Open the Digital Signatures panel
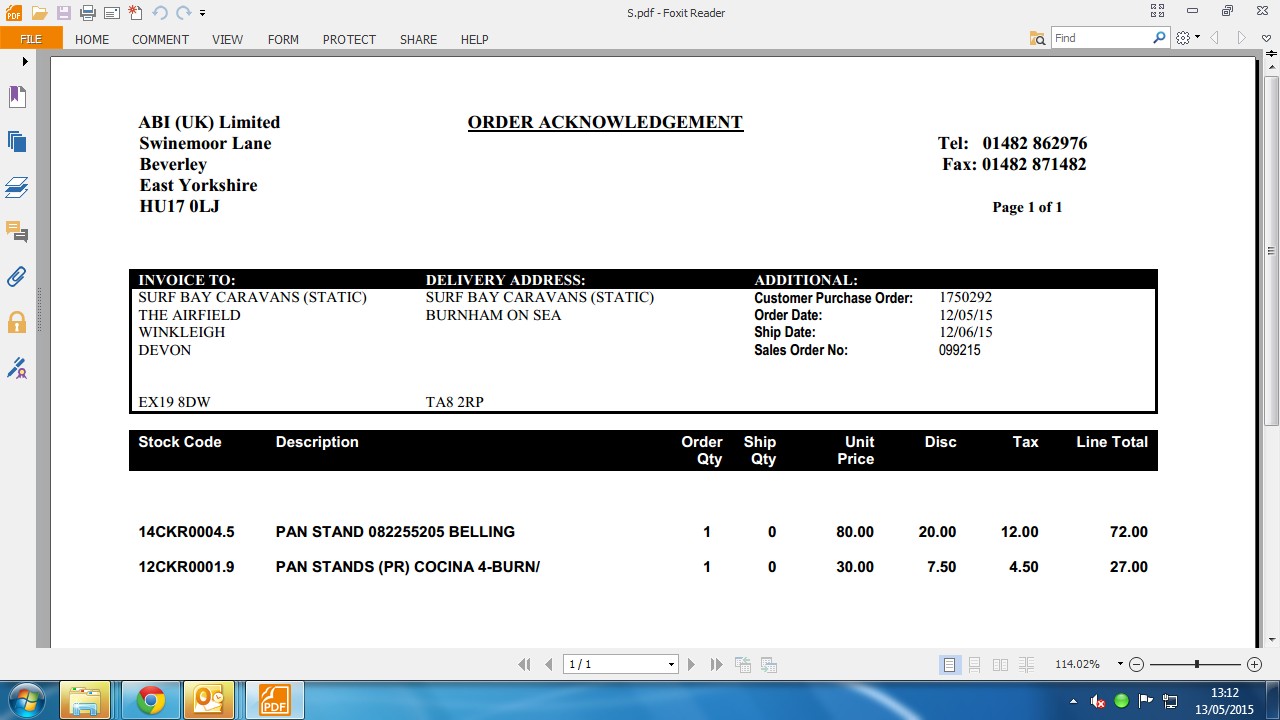 pos(17,368)
